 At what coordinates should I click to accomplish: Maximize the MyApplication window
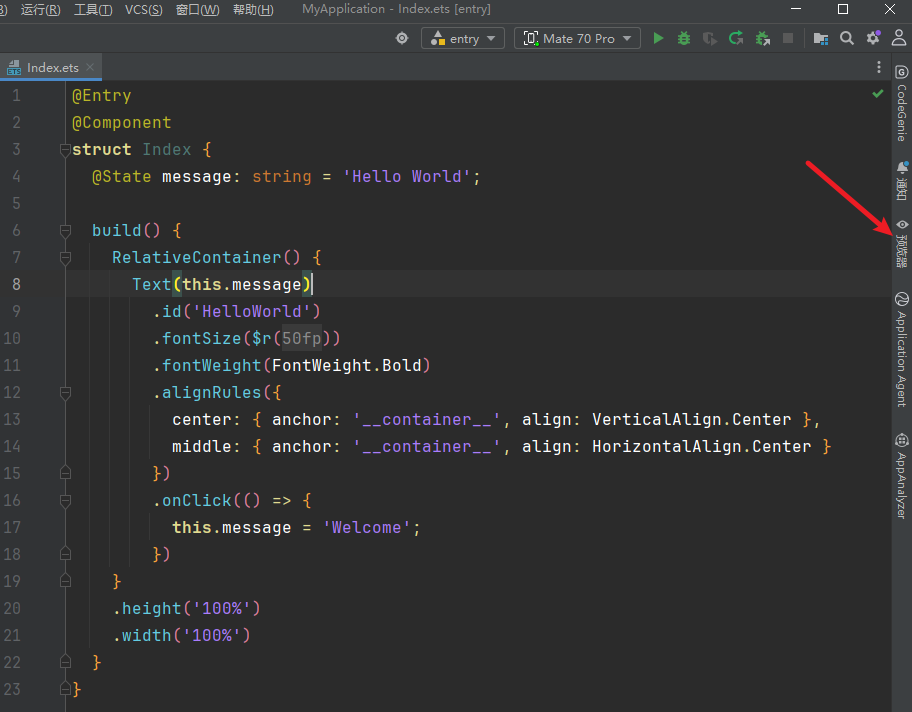pos(843,9)
